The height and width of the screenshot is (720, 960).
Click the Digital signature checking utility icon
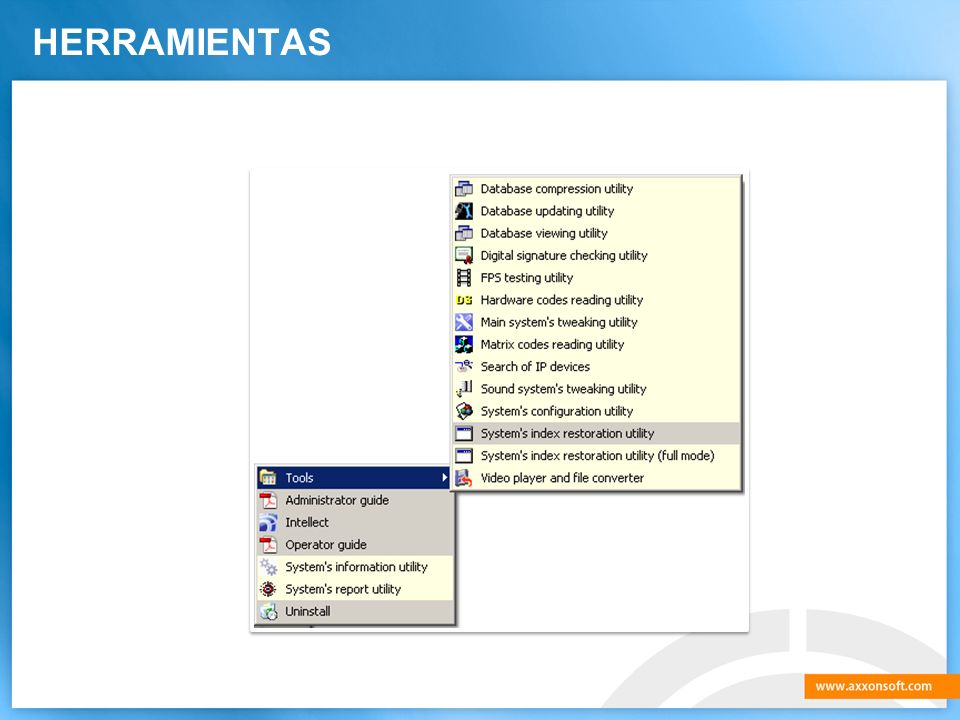point(464,255)
